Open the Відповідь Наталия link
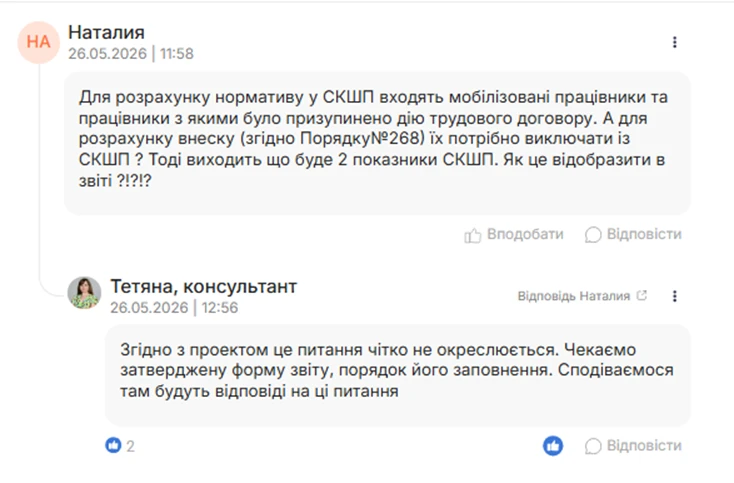Viewport: 734px width, 483px height. (x=573, y=296)
